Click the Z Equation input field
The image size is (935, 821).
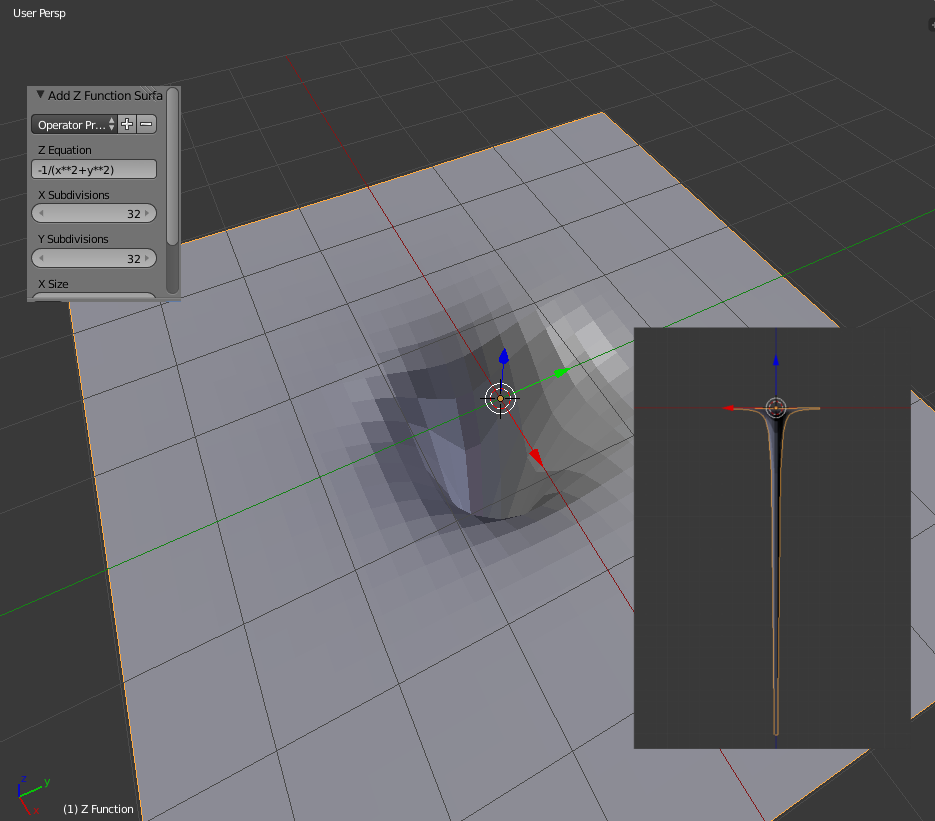[94, 169]
